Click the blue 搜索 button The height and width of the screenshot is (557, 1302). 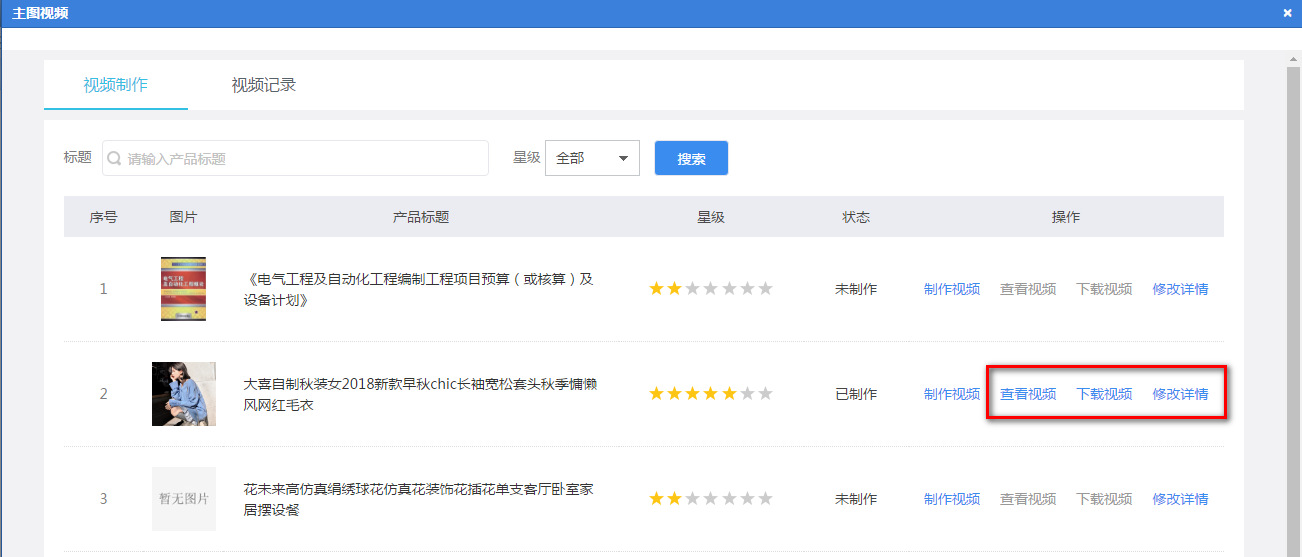pyautogui.click(x=691, y=158)
